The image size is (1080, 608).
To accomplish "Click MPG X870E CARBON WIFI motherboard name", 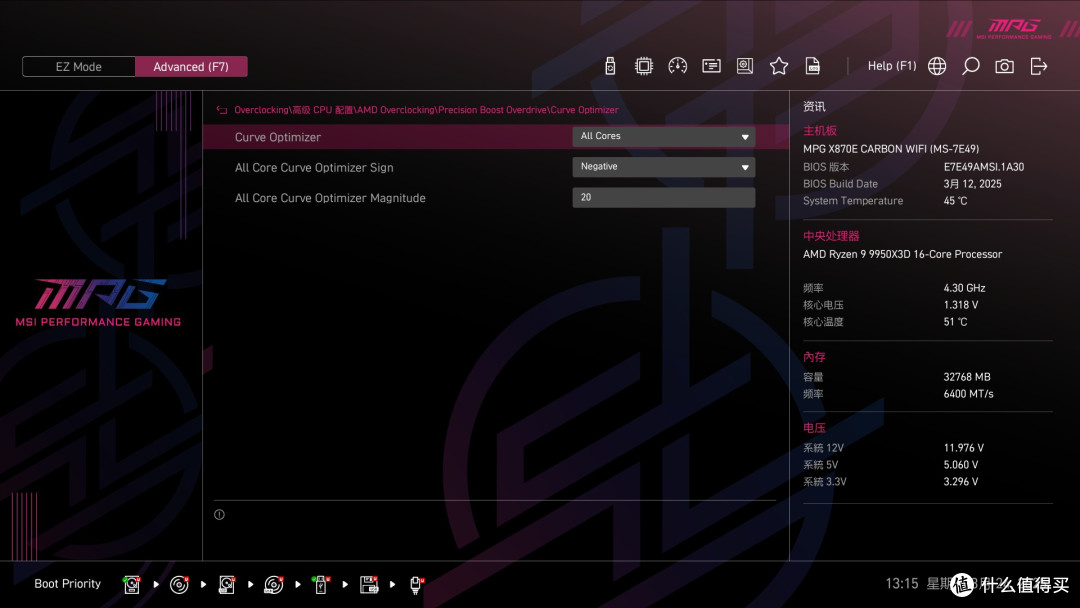I will coord(891,149).
